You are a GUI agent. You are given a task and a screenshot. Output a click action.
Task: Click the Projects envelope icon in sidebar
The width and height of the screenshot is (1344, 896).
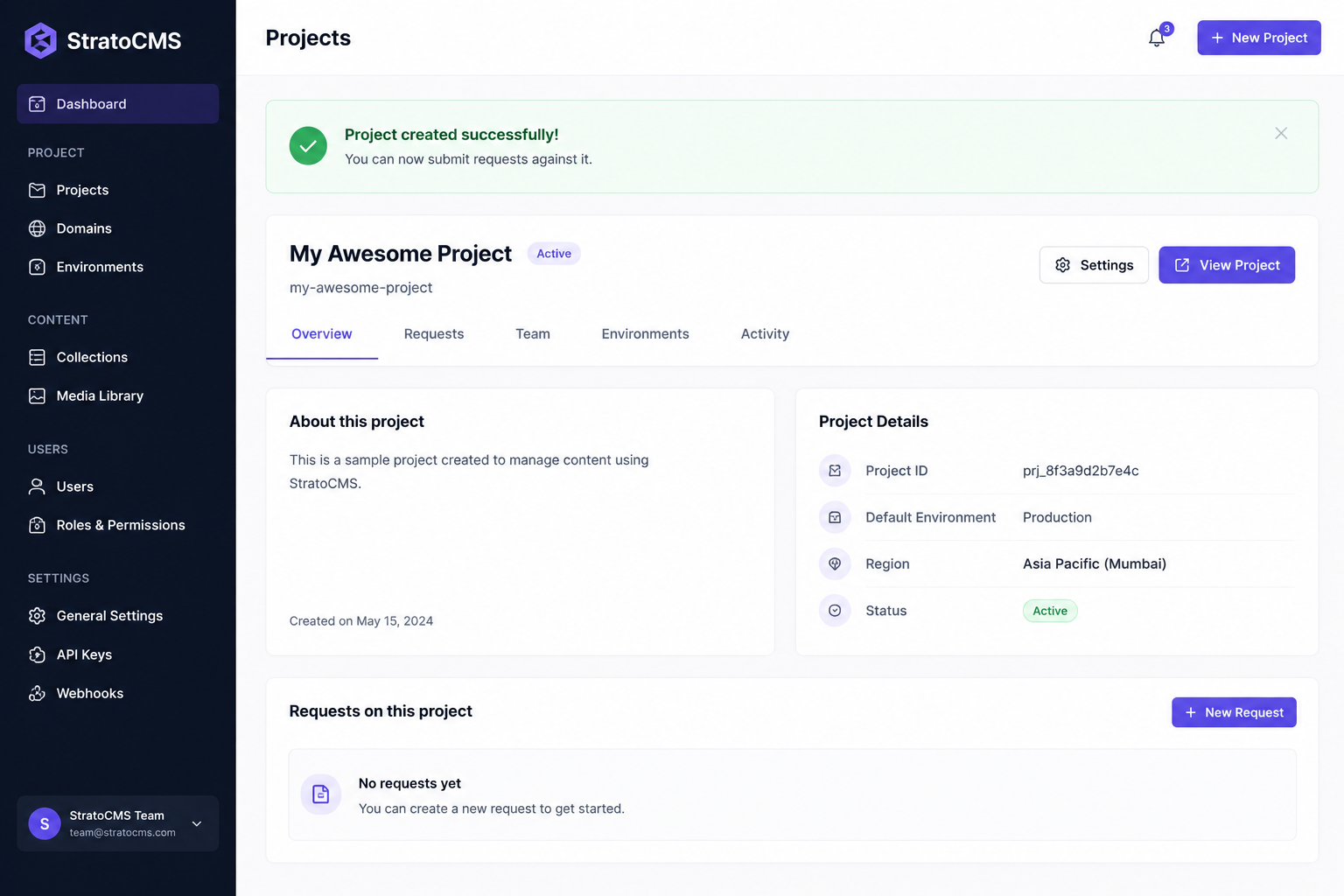[x=37, y=190]
